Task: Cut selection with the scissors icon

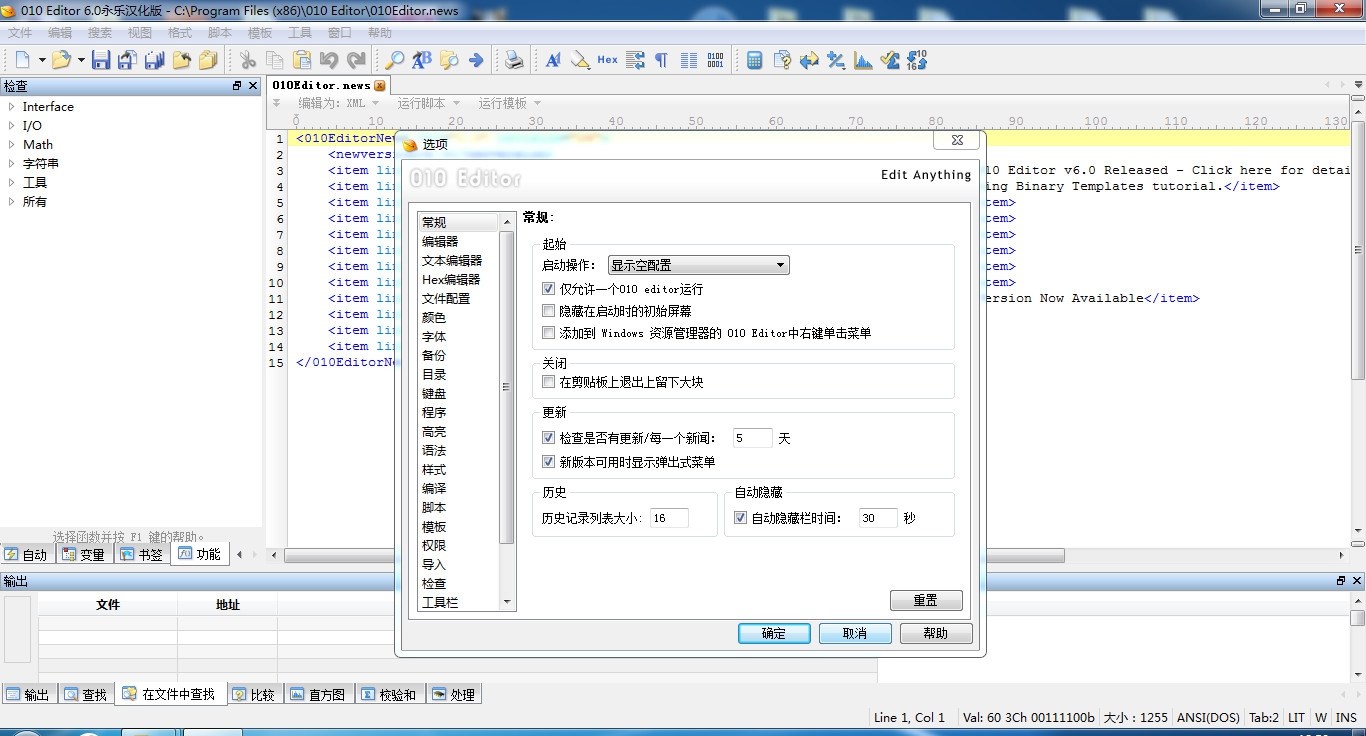Action: (x=248, y=60)
